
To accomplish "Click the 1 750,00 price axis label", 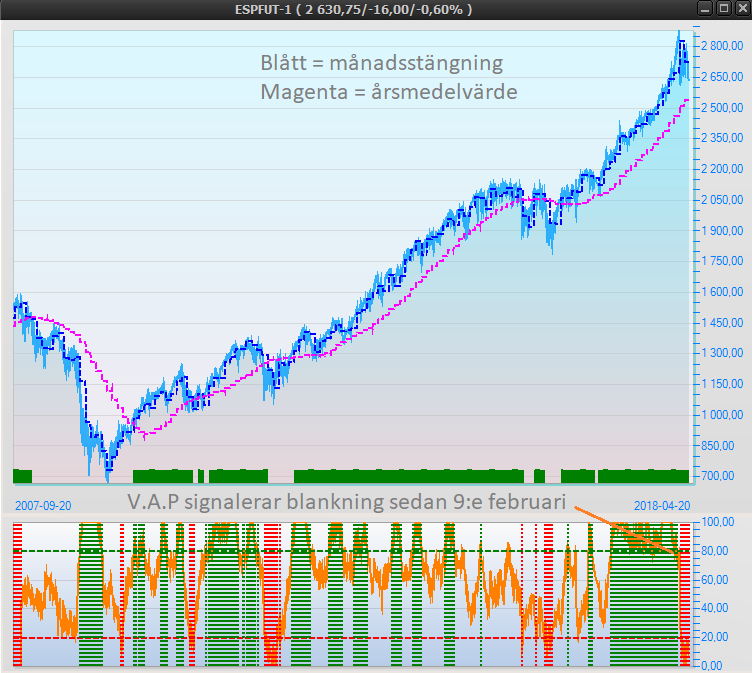I will [x=722, y=261].
